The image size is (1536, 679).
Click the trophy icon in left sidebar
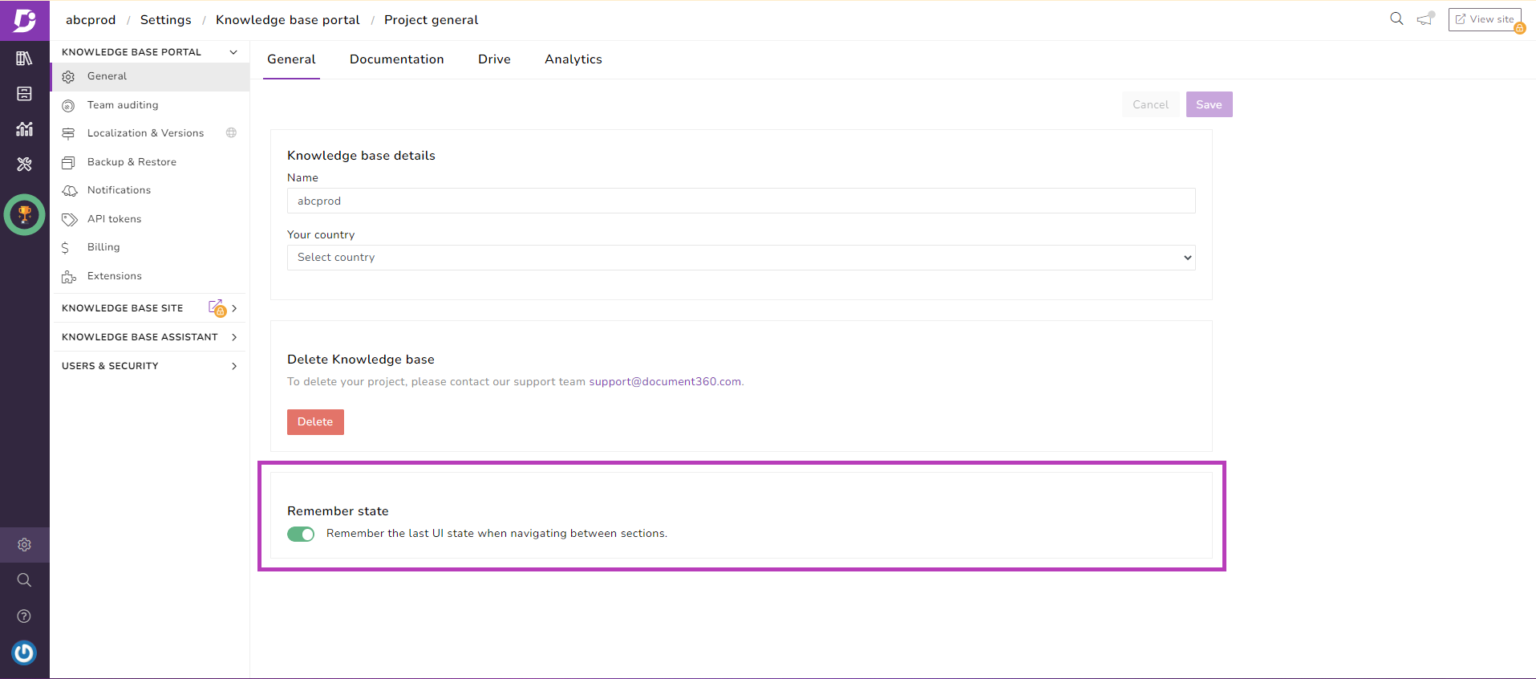25,214
